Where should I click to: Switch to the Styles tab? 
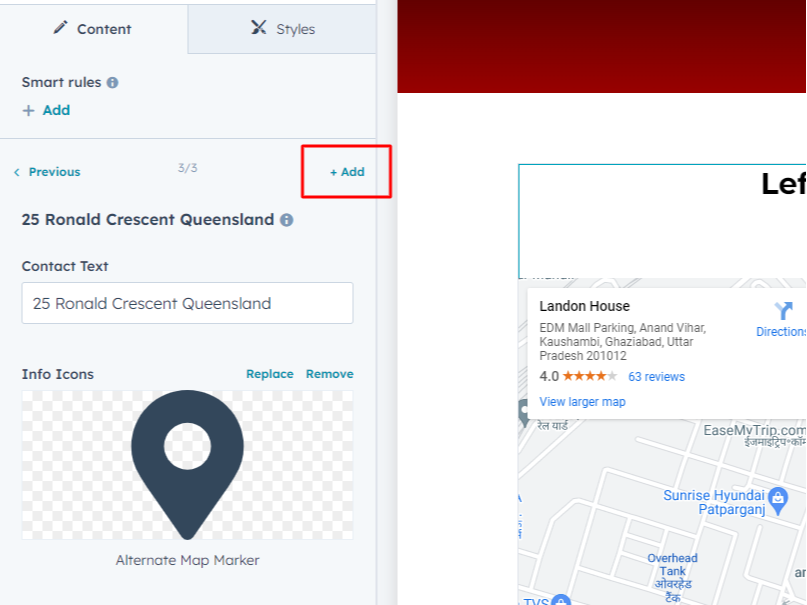point(282,29)
